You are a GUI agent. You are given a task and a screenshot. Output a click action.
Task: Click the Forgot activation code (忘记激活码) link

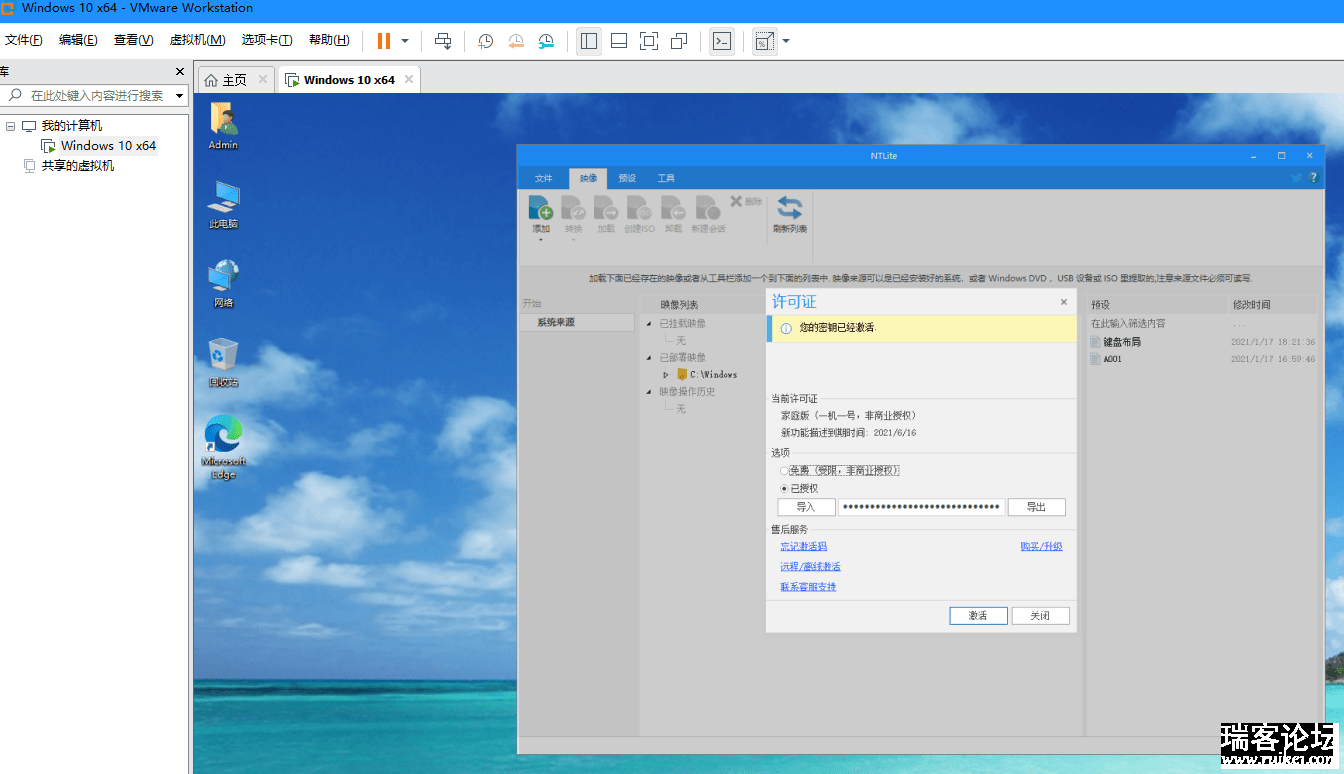click(x=804, y=547)
